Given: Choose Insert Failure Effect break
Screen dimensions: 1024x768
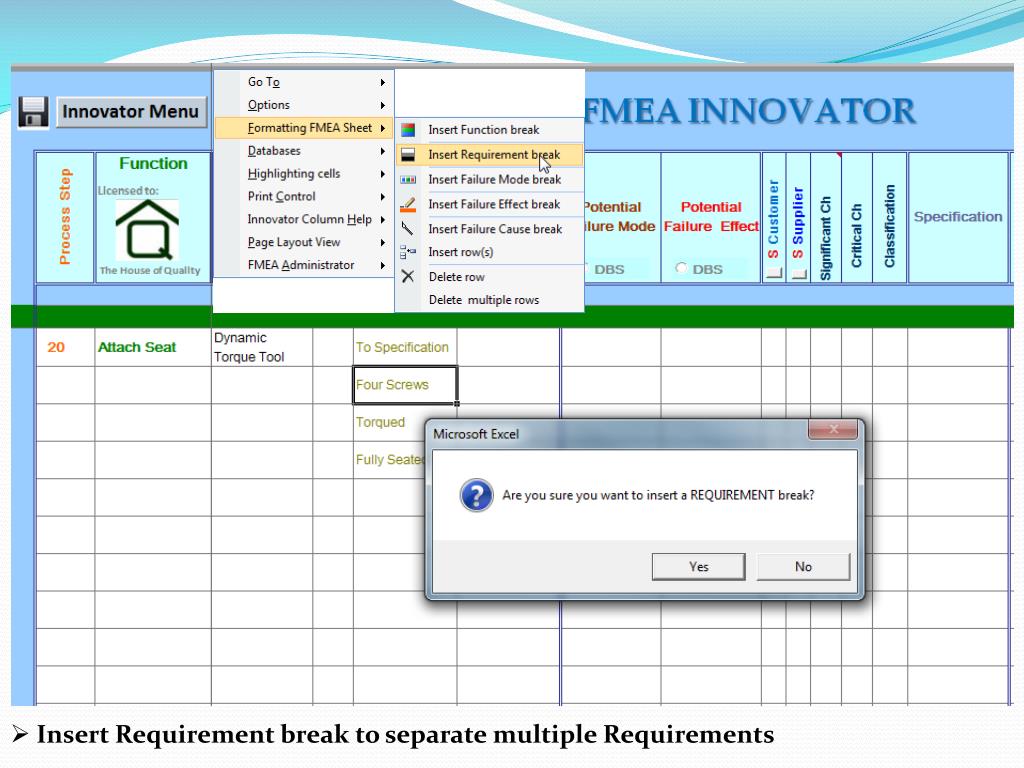Looking at the screenshot, I should point(489,204).
